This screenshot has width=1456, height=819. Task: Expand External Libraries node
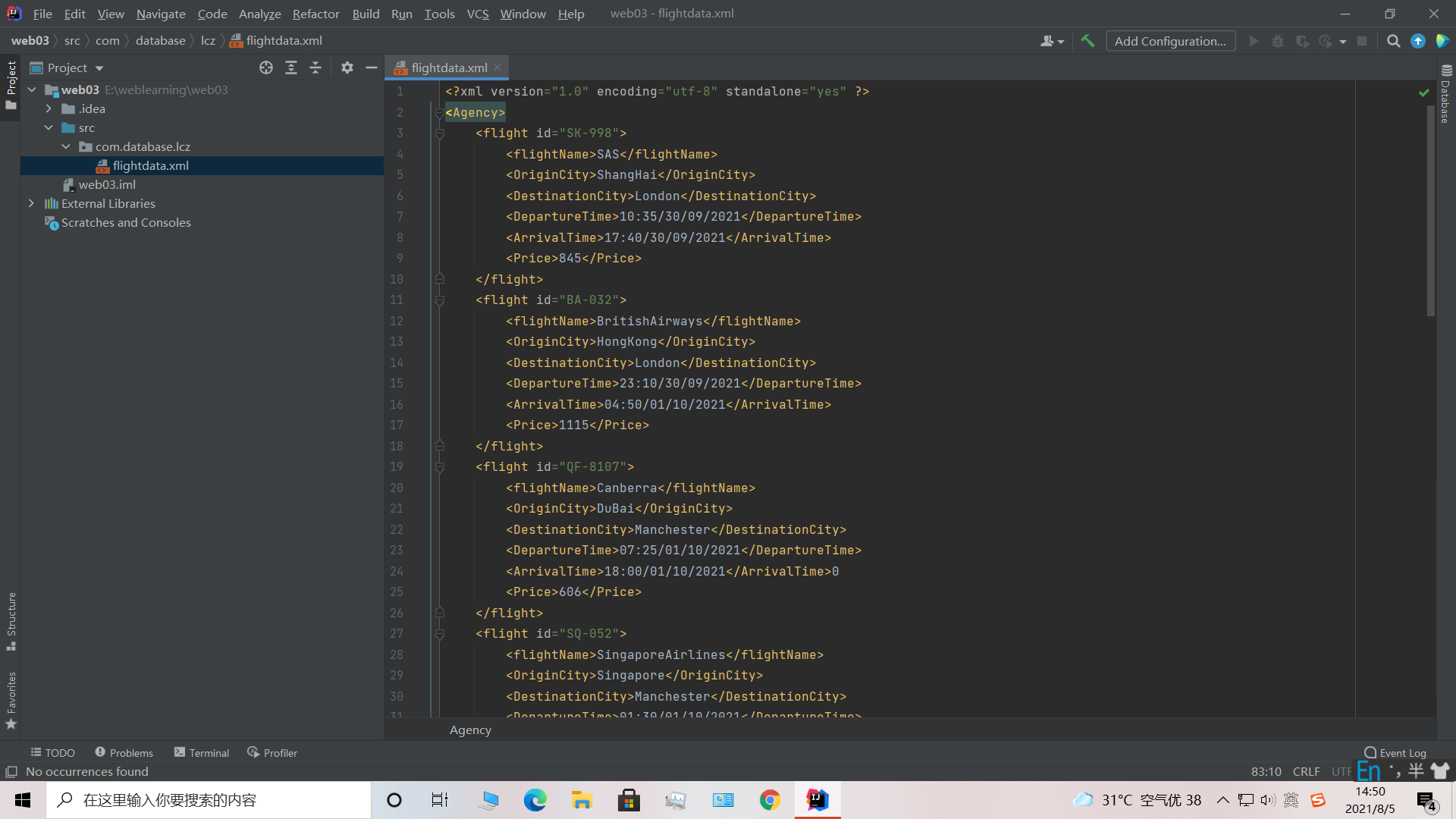[x=31, y=203]
